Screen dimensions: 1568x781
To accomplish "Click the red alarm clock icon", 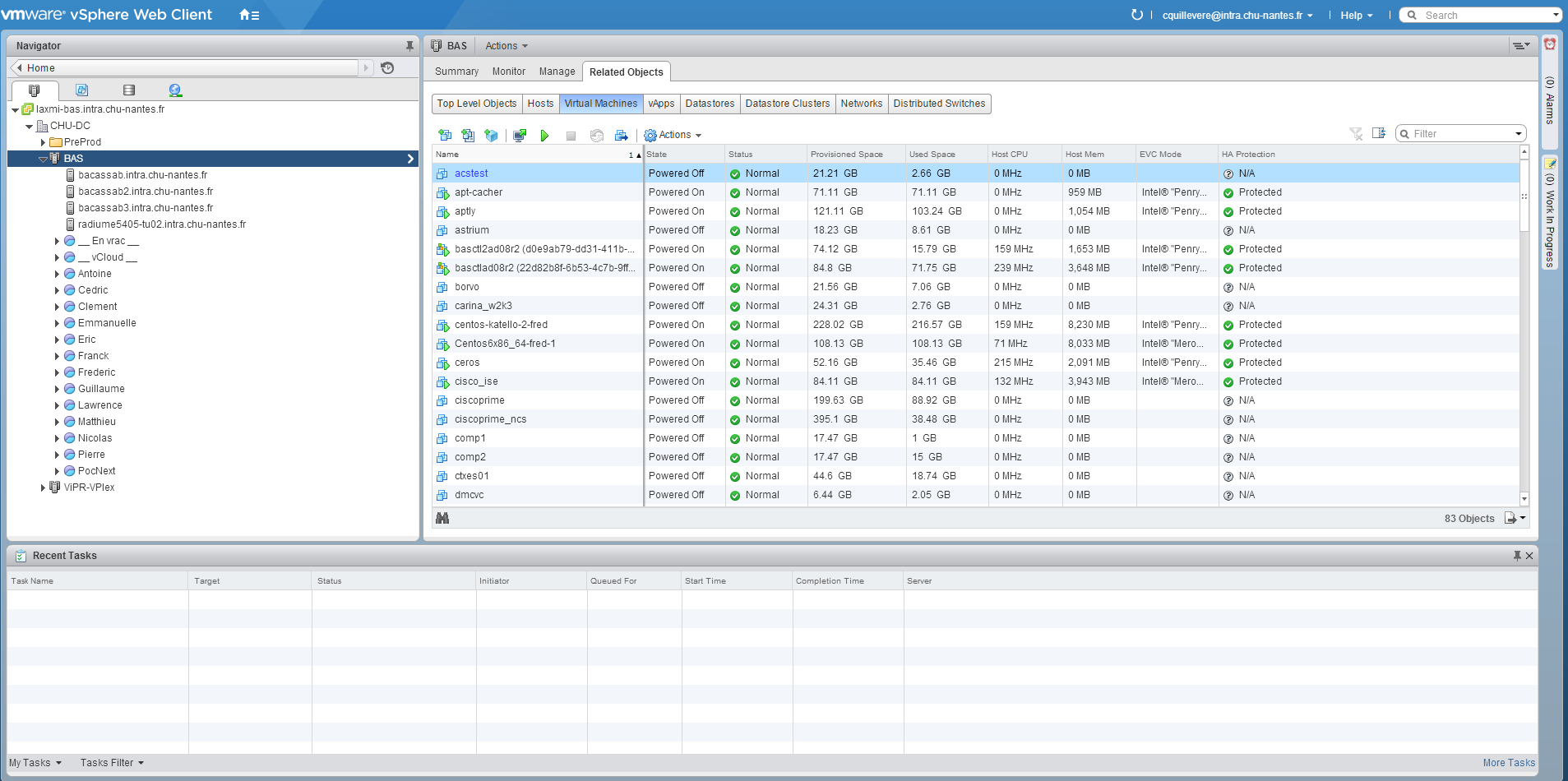I will [1549, 44].
